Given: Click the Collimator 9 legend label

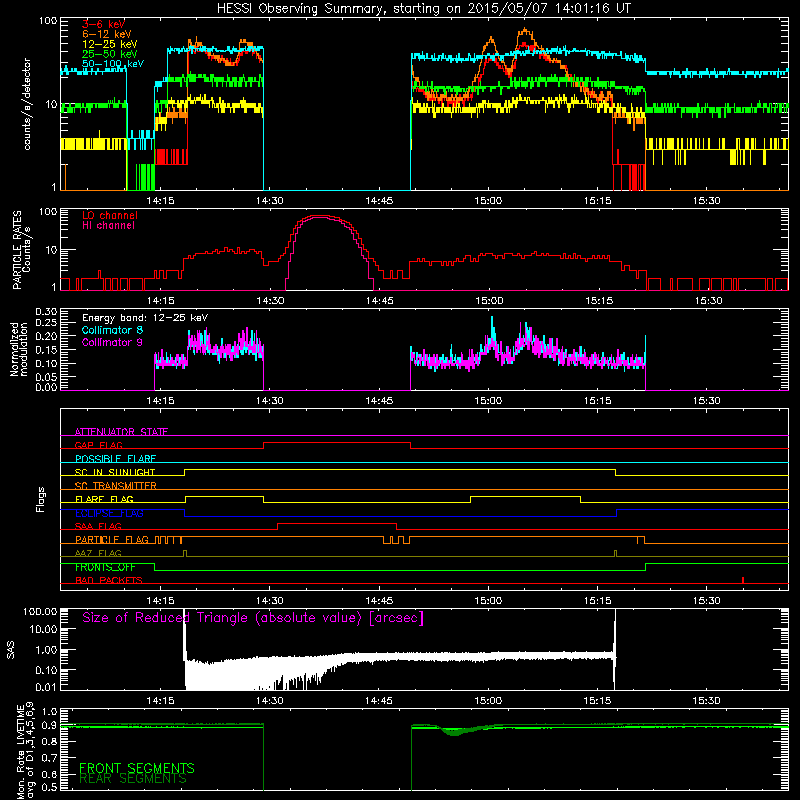Looking at the screenshot, I should 112,342.
